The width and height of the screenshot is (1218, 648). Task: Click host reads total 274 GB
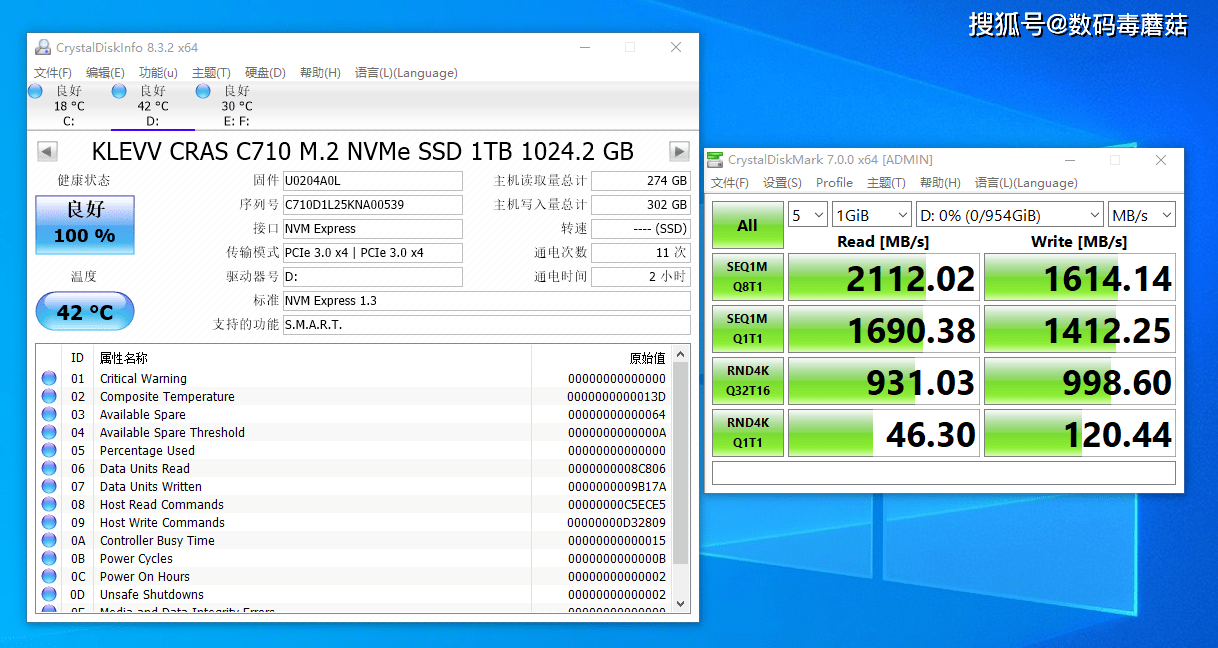pos(641,181)
